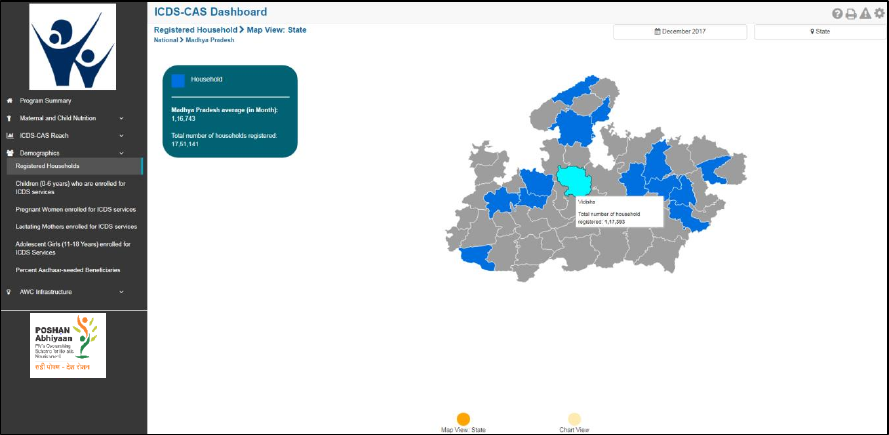Viewport: 889px width, 435px height.
Task: Collapse the Demographics section chevron
Action: [121, 153]
